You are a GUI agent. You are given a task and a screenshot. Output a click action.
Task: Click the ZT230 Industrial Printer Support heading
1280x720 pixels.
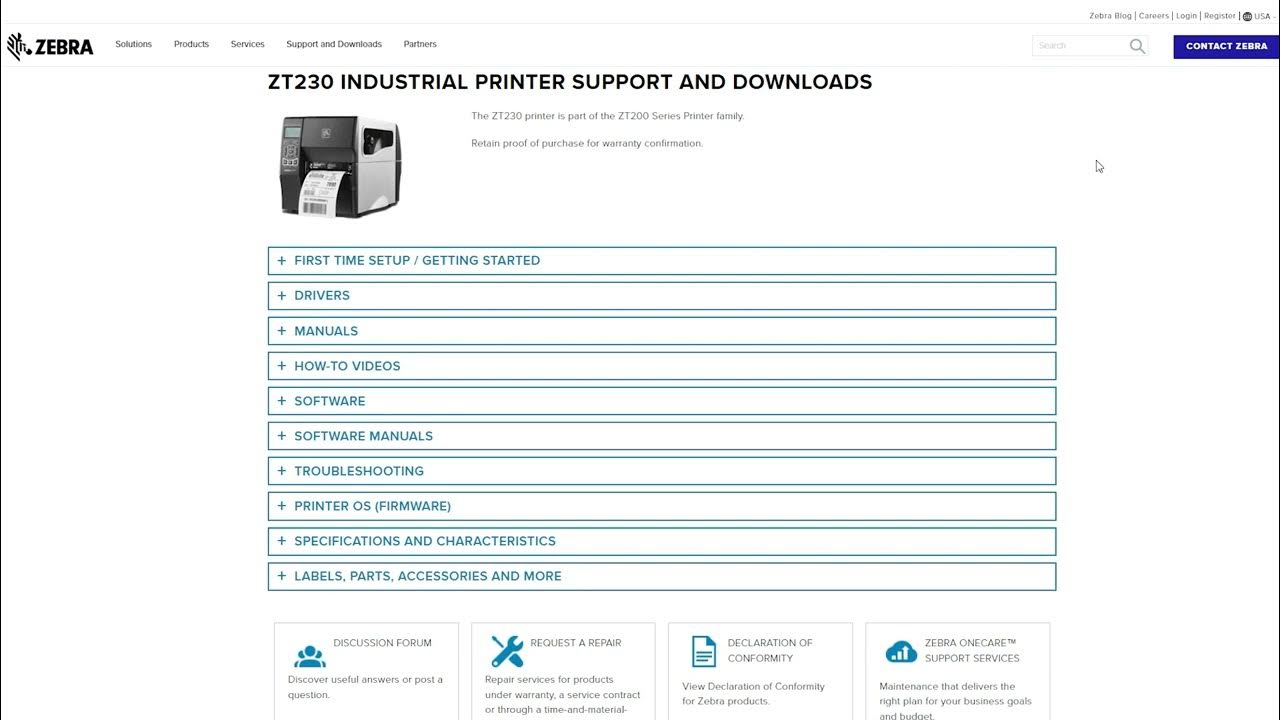click(x=570, y=82)
